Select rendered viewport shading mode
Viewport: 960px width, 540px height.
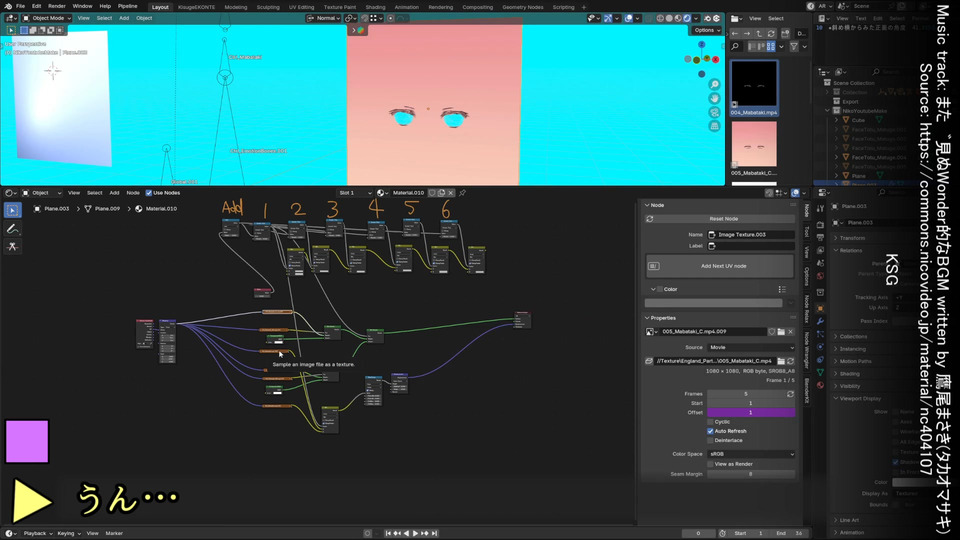(x=687, y=18)
